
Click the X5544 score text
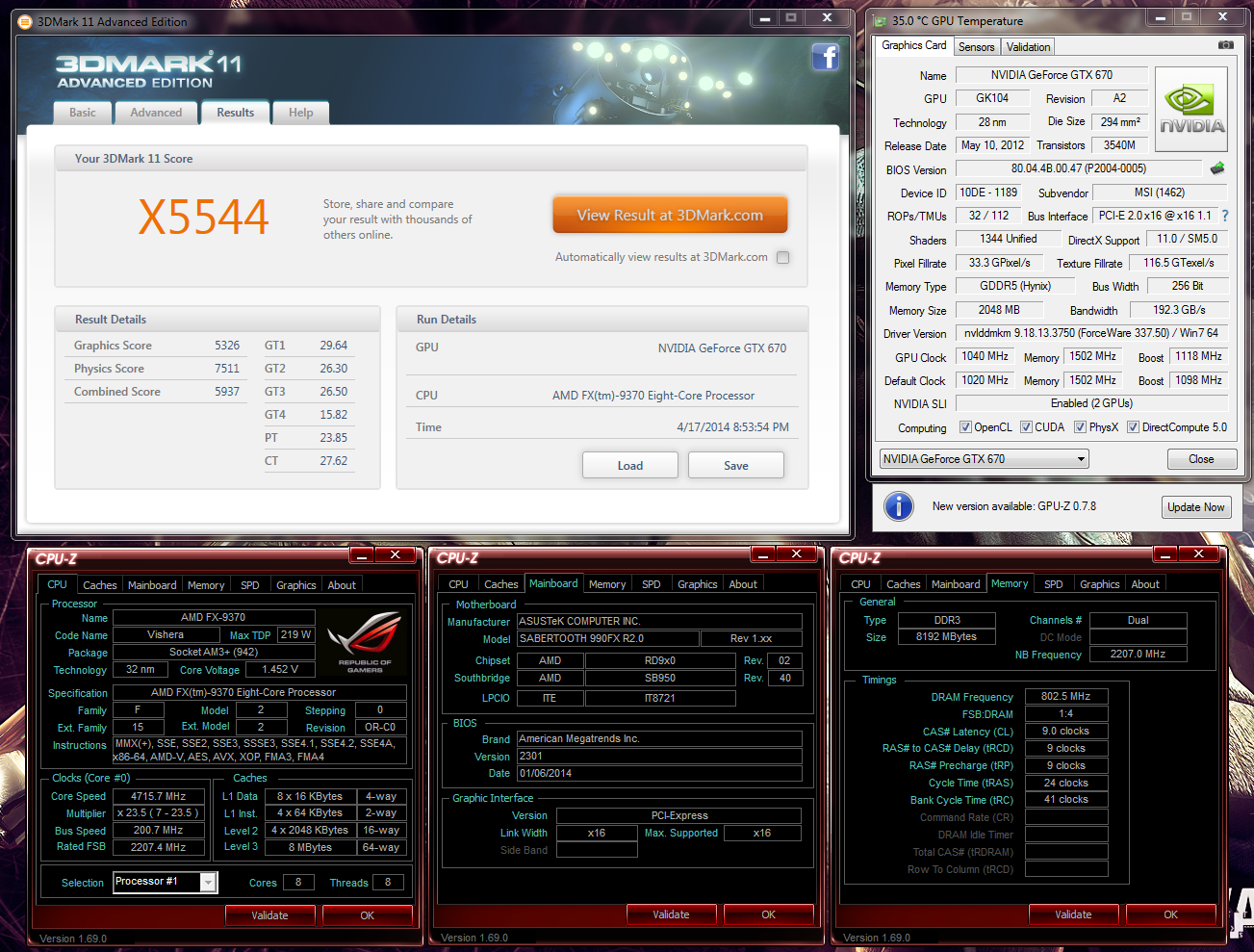pos(203,218)
